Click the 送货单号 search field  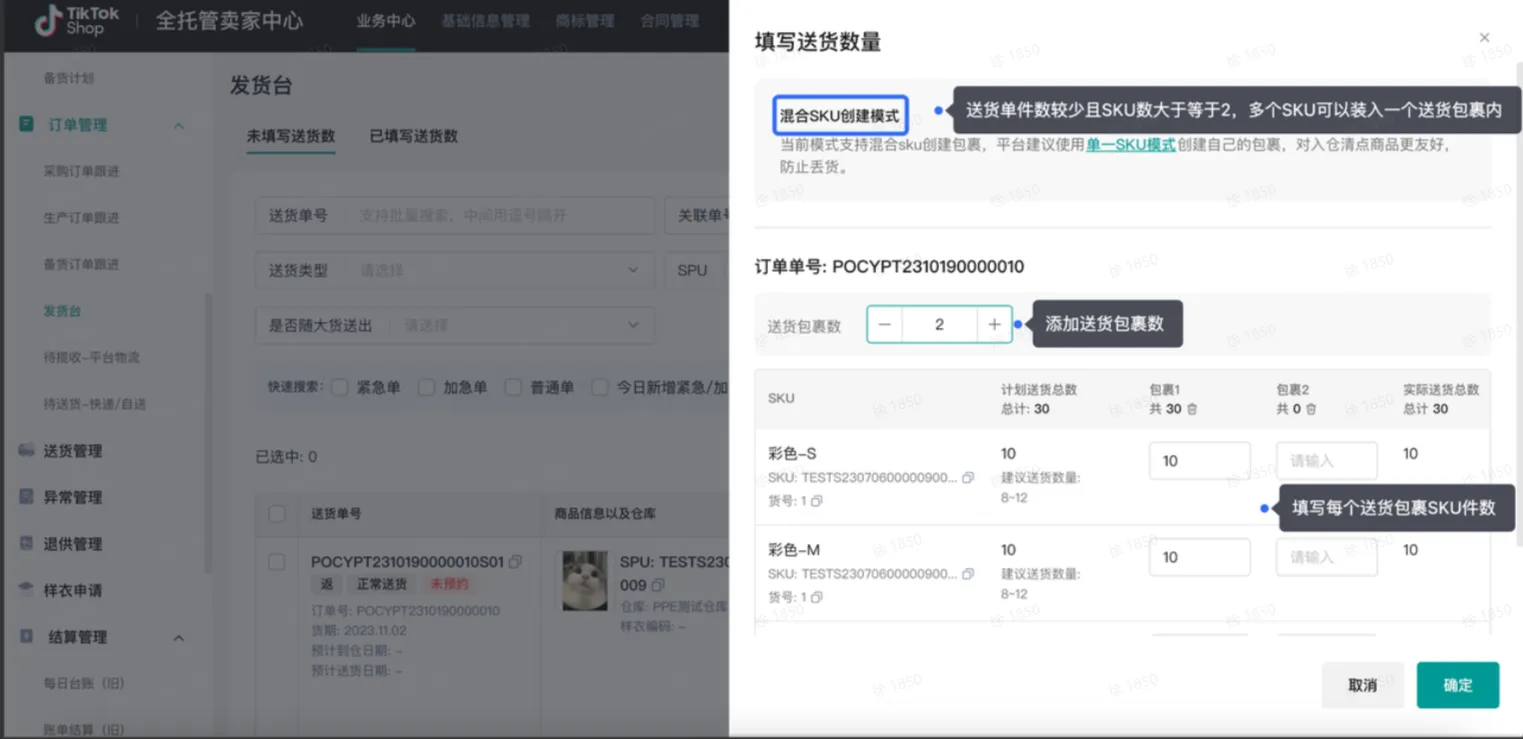[455, 215]
